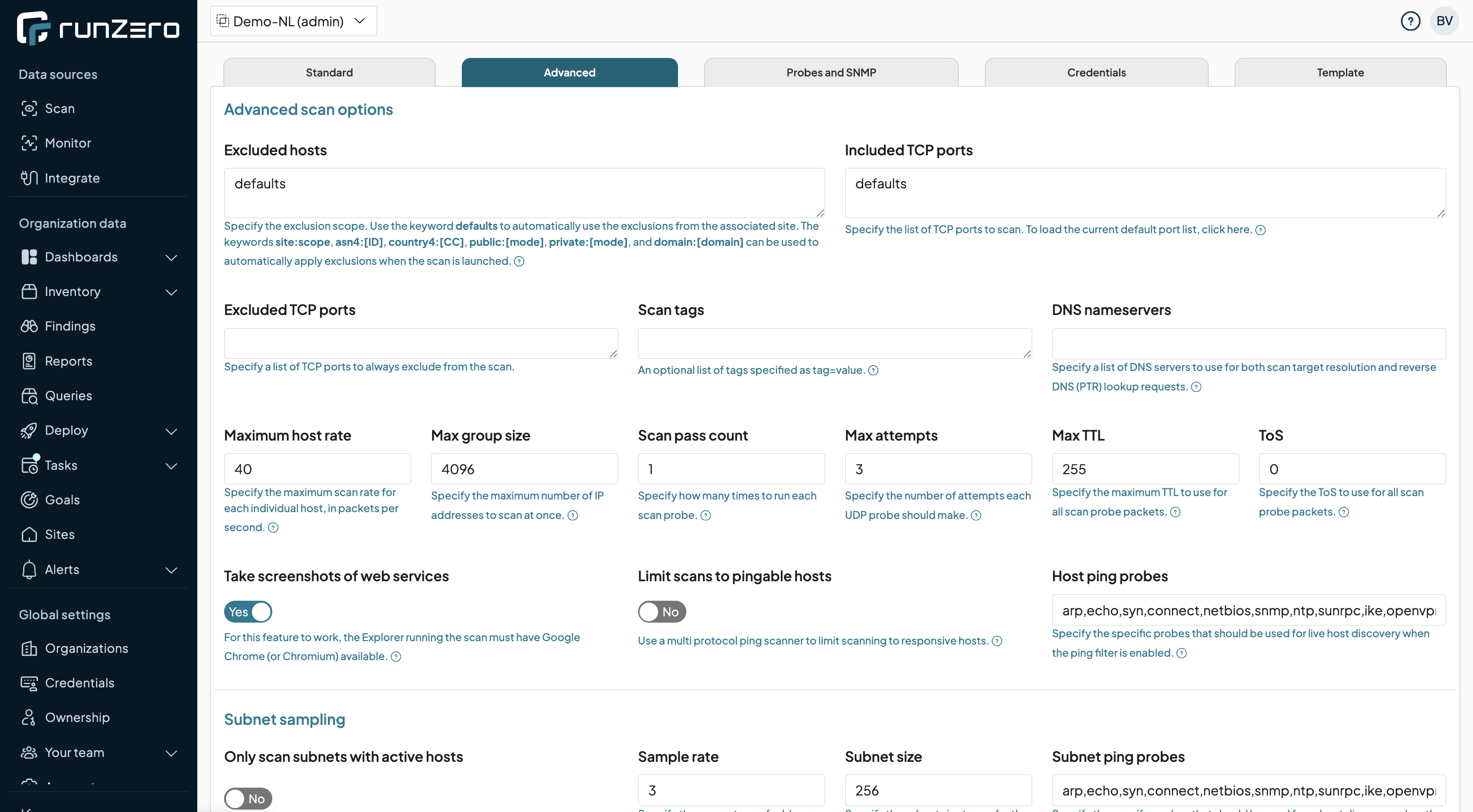The width and height of the screenshot is (1473, 812).
Task: Open the help question mark icon
Action: pyautogui.click(x=1410, y=21)
